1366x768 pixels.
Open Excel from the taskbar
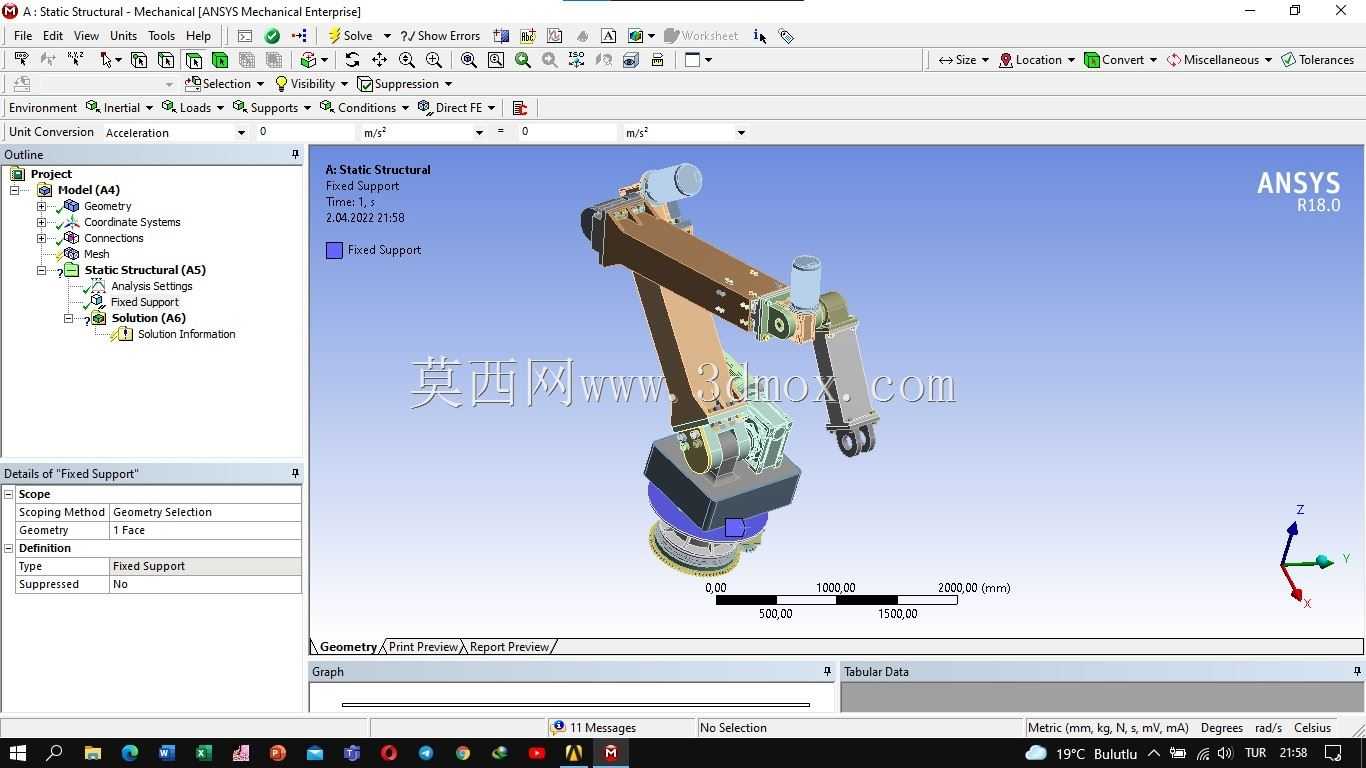(x=203, y=753)
